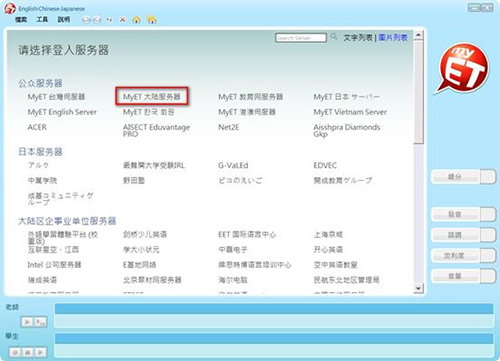Image resolution: width=500 pixels, height=361 pixels.
Task: Click the large MyET speech-bubble logo
Action: [463, 69]
